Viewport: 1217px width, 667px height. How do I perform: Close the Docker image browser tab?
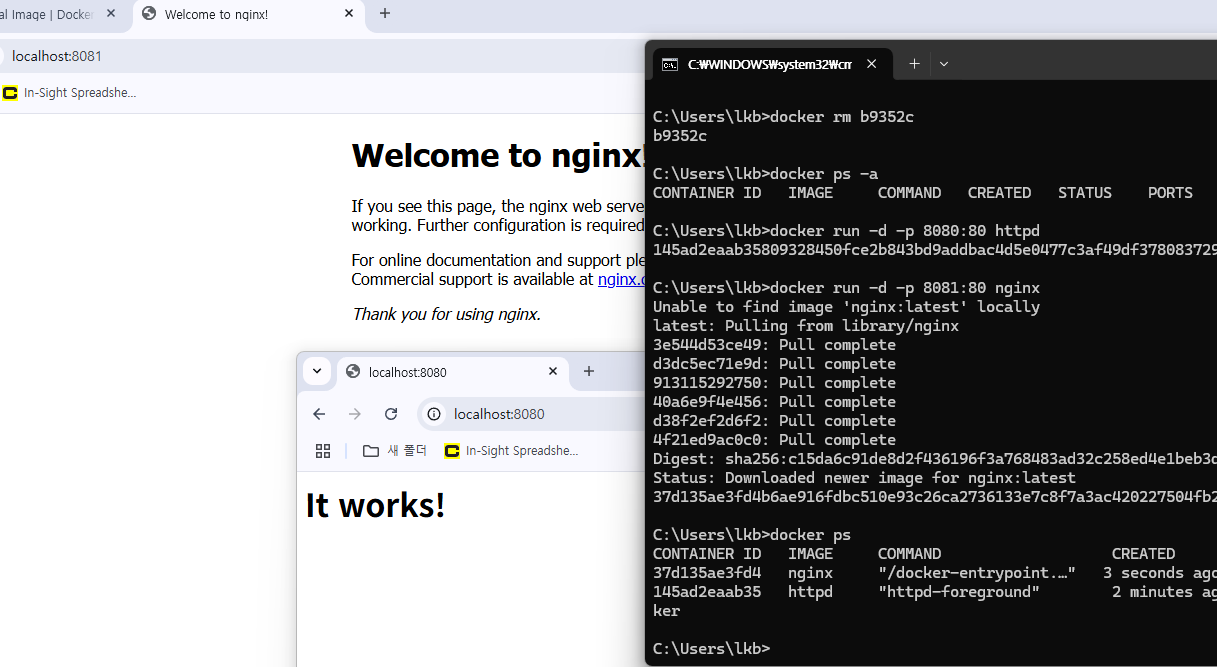coord(111,14)
